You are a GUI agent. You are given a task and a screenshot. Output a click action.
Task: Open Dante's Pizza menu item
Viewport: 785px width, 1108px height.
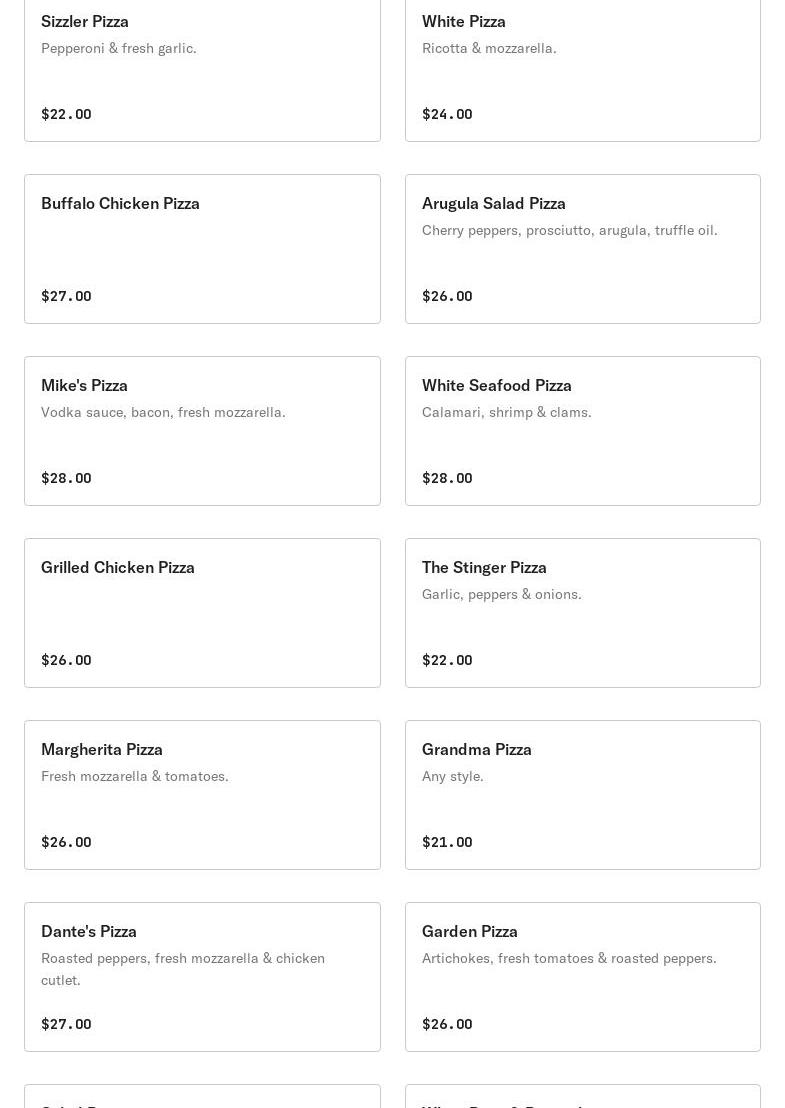pos(202,977)
